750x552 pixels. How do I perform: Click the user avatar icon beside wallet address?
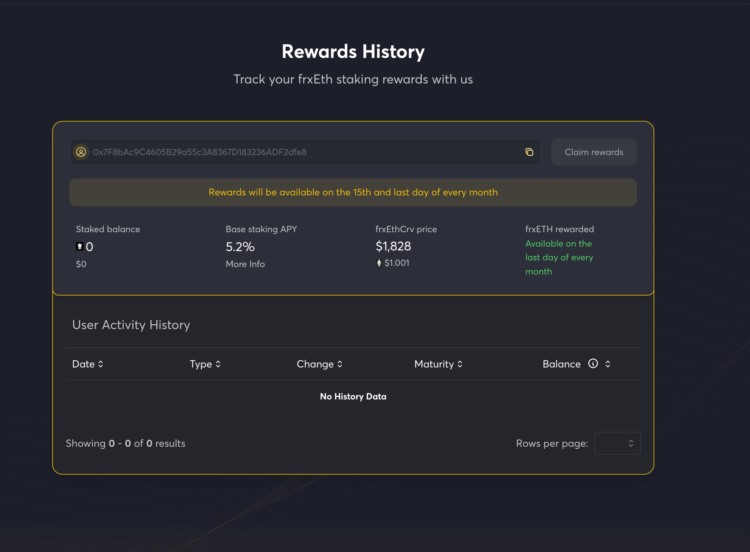point(81,152)
